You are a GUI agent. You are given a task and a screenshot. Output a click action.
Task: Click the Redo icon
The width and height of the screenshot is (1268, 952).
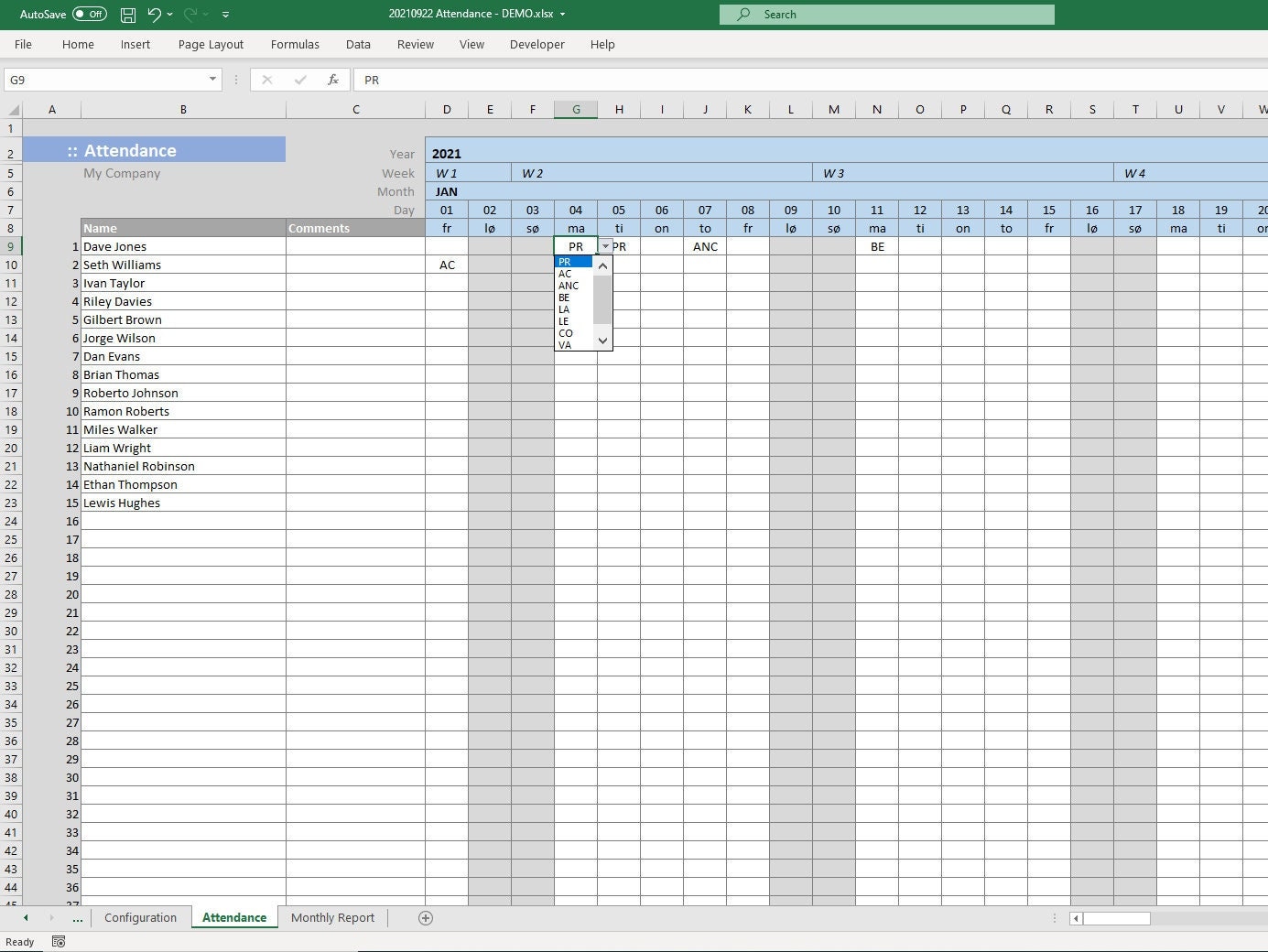click(190, 14)
